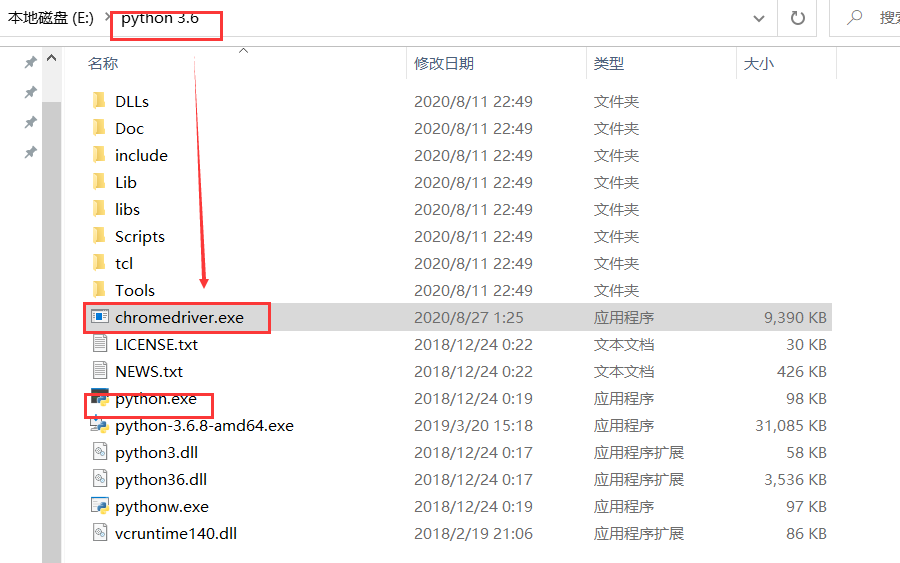
Task: Click the sort arrow above the column headers
Action: click(243, 51)
